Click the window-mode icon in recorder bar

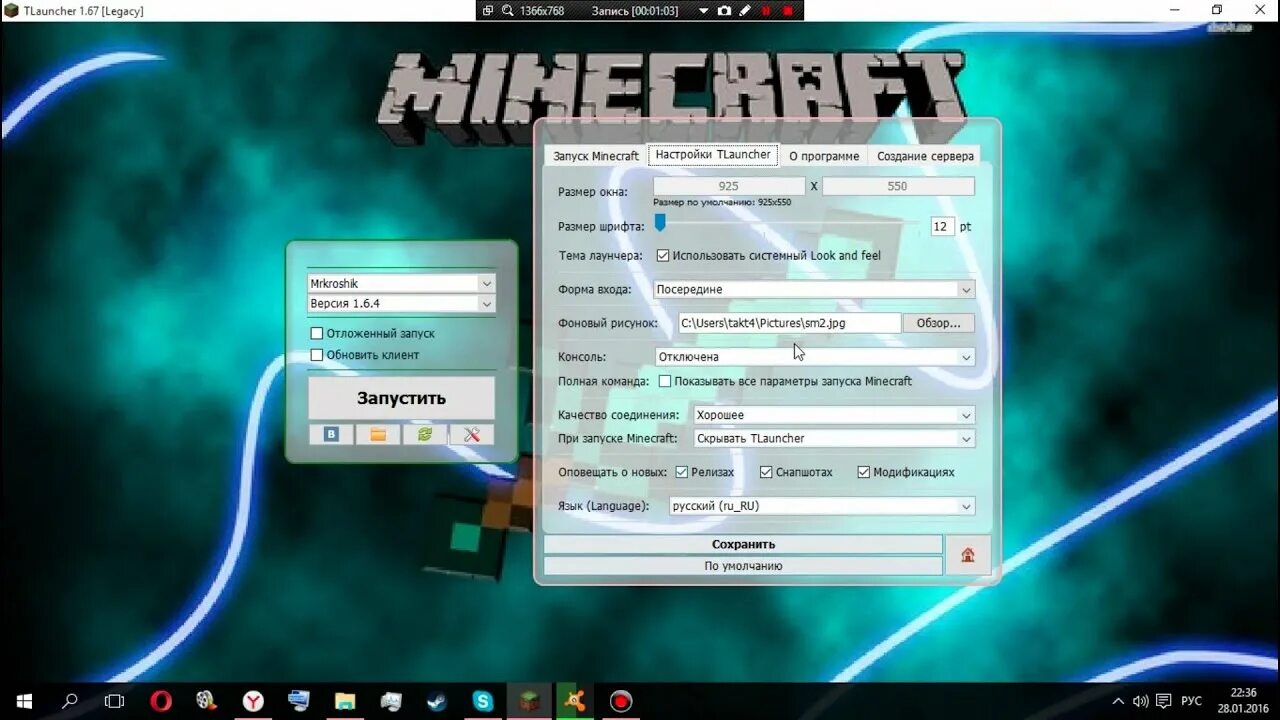488,10
